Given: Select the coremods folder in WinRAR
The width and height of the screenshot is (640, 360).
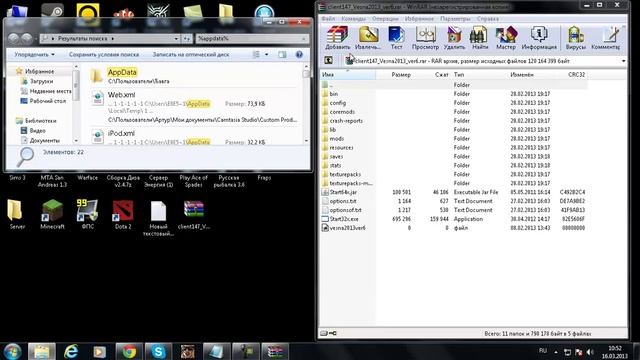Looking at the screenshot, I should pos(342,112).
